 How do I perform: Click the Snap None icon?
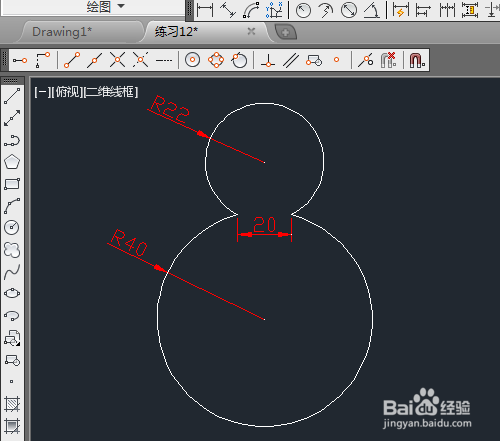point(388,60)
